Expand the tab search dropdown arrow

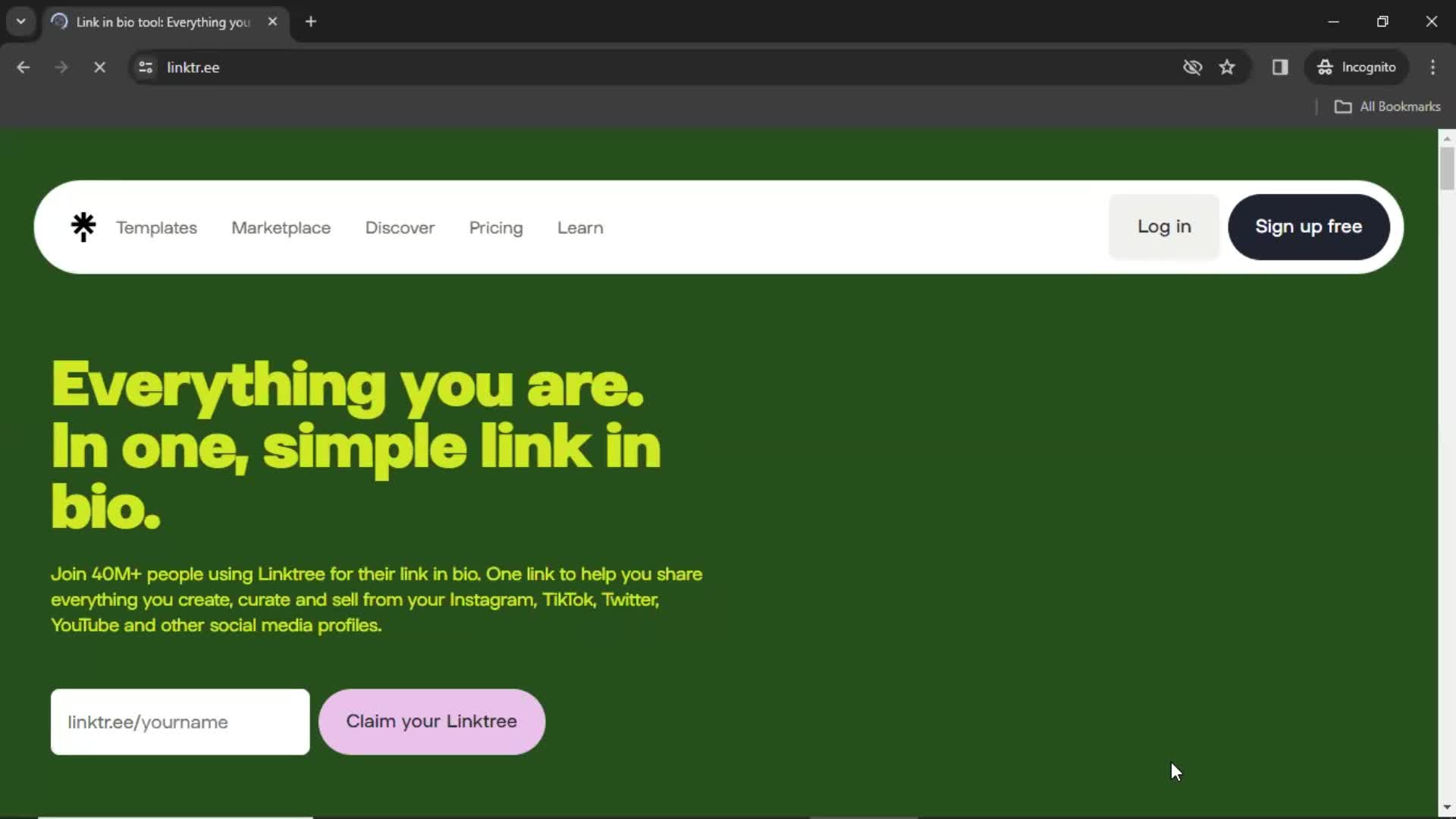21,22
